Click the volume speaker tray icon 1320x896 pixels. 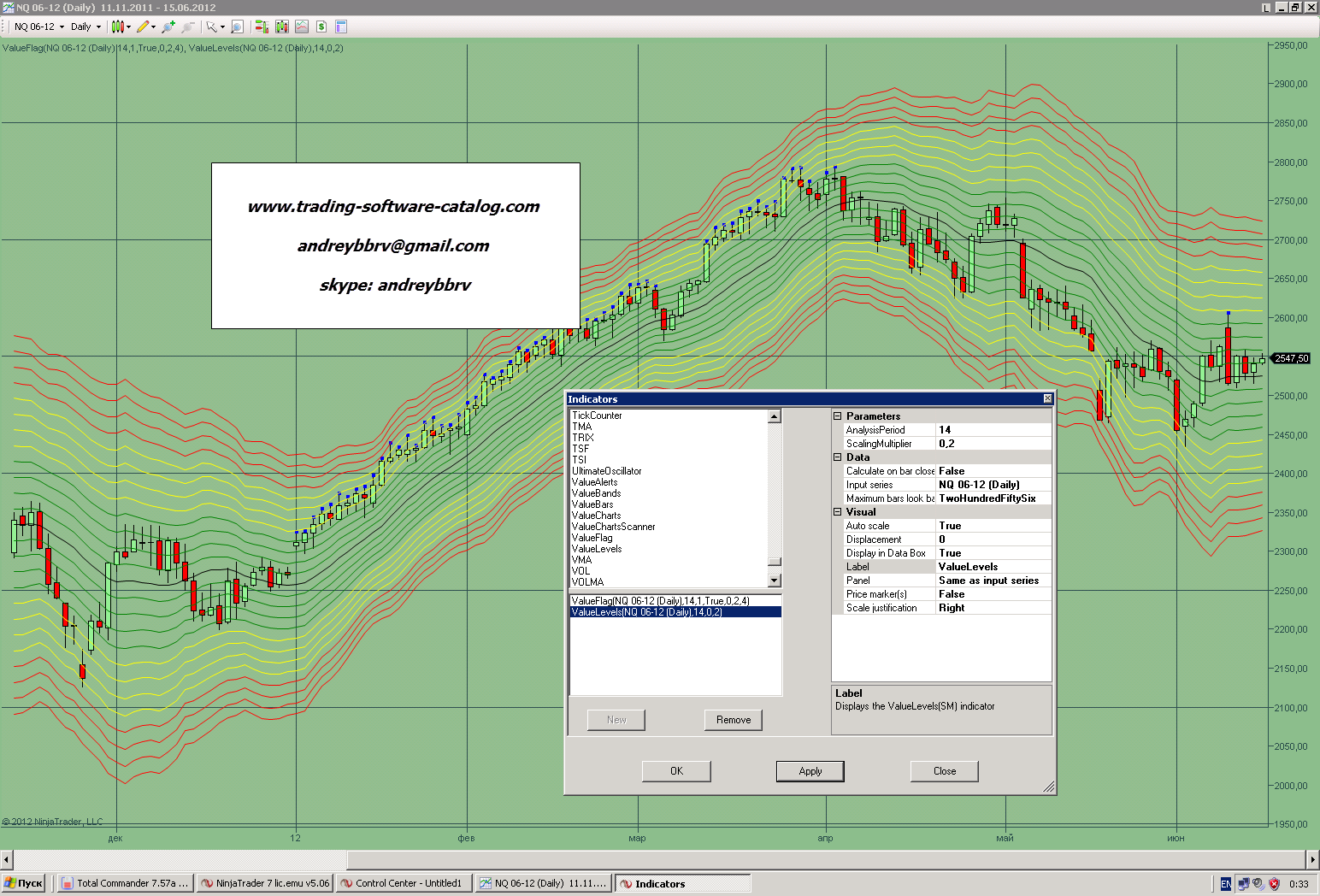click(1258, 884)
